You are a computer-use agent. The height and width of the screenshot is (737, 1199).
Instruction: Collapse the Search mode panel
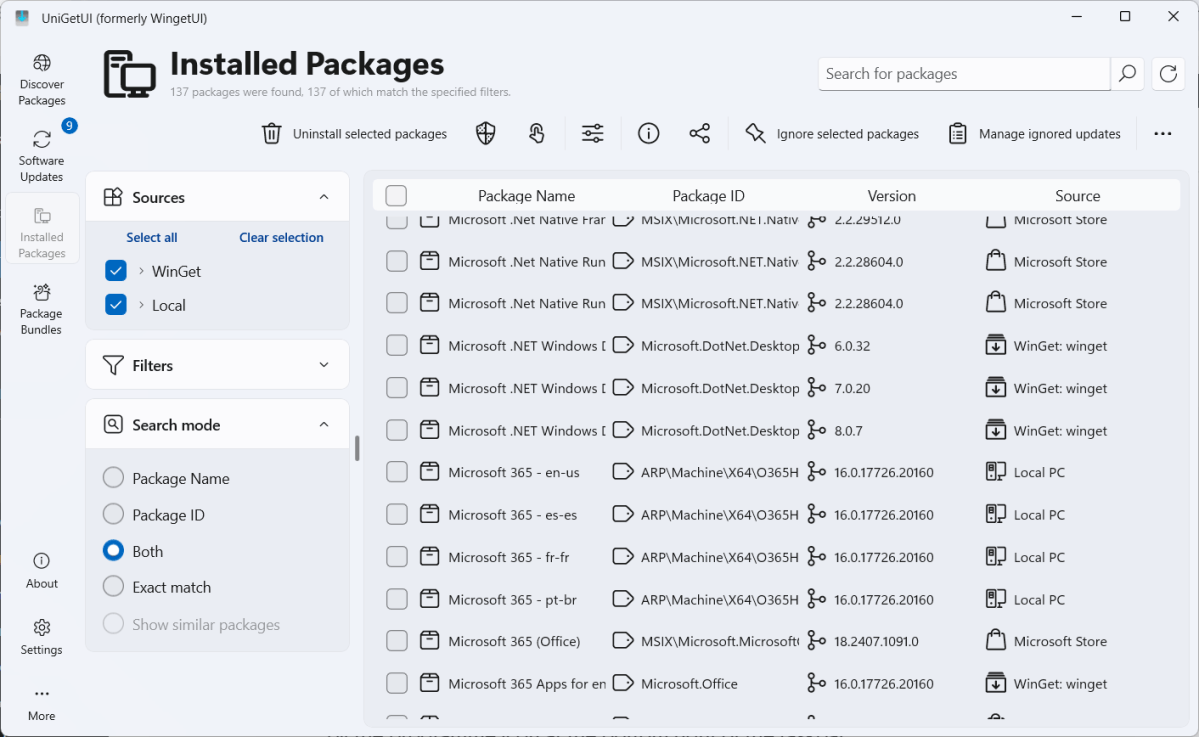(x=324, y=425)
